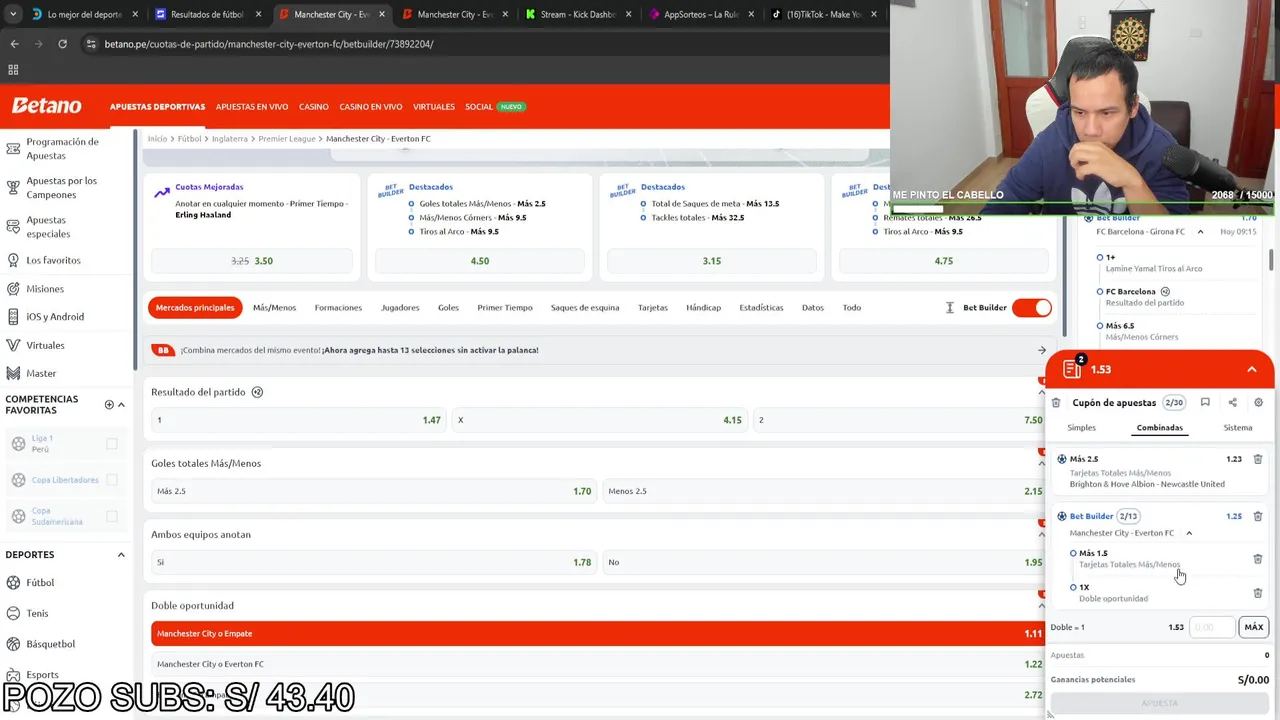Screen dimensions: 1280x720
Task: Switch to the Más/Menos market tab
Action: [274, 307]
